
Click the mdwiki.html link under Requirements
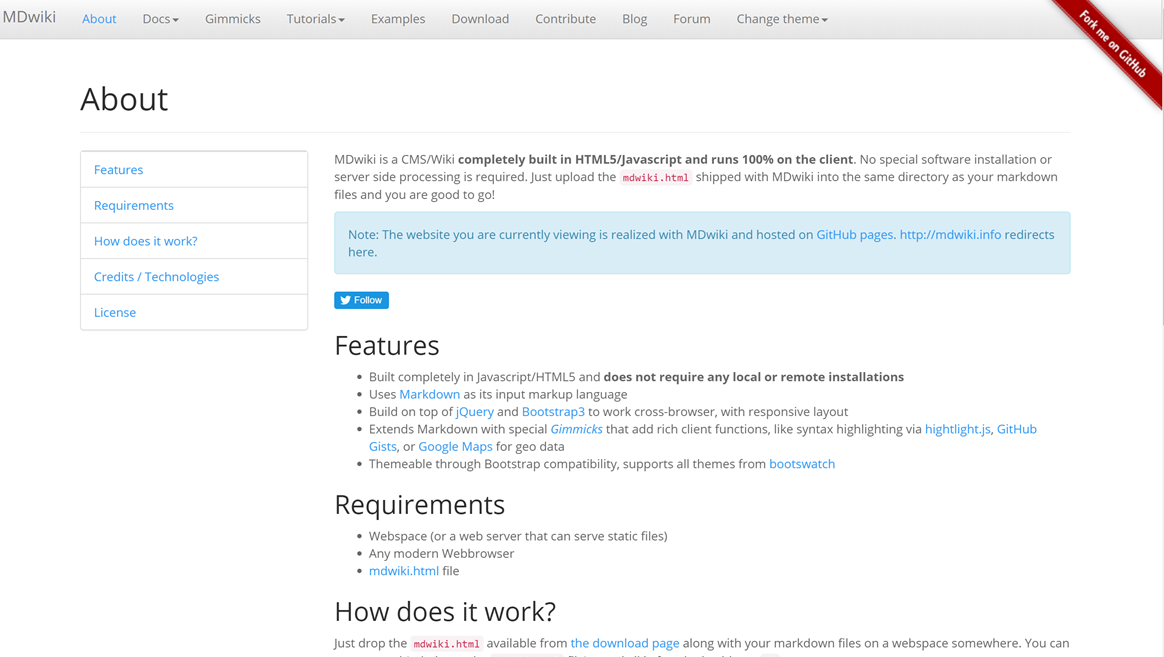point(403,570)
